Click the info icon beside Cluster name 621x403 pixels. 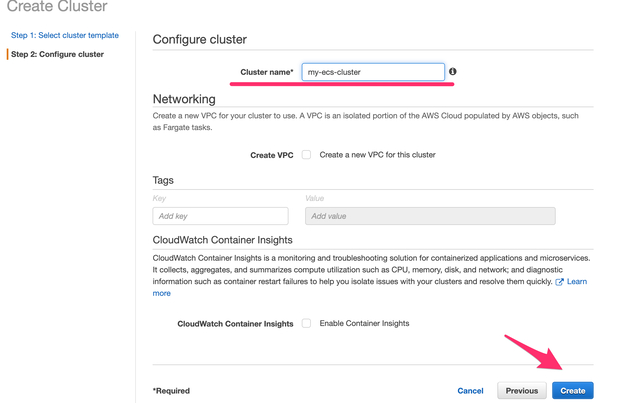(x=453, y=72)
